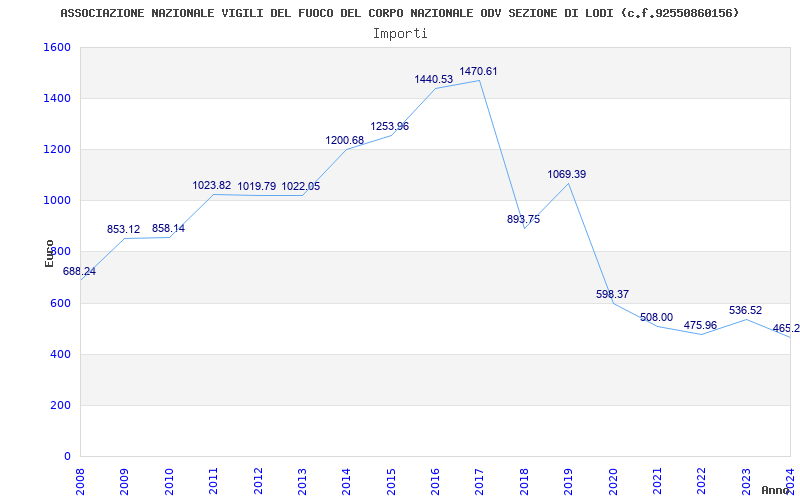Click the x-axis year 2013
800x500 pixels.
point(302,481)
